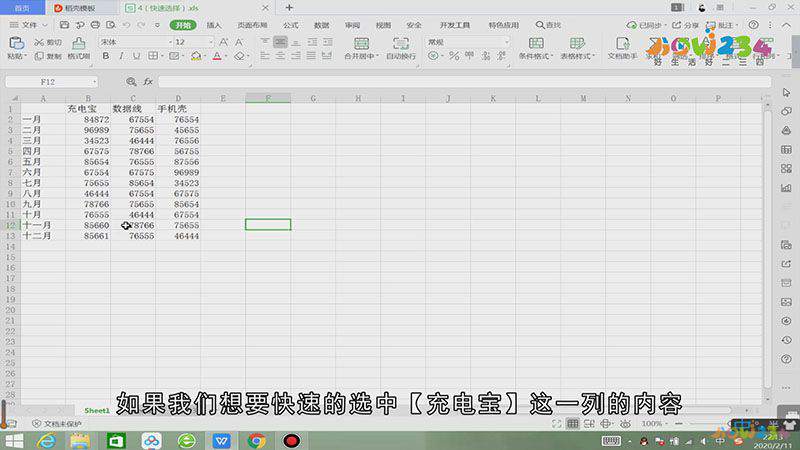Image resolution: width=800 pixels, height=450 pixels.
Task: Click the fx insert function icon
Action: coord(148,82)
